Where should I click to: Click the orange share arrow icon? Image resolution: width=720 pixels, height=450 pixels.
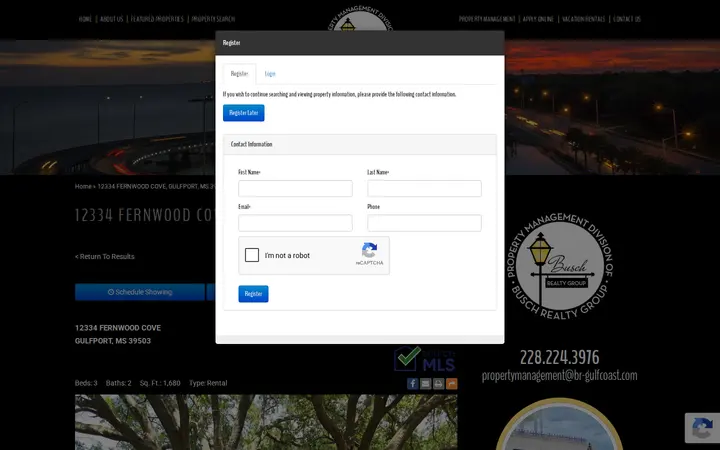point(451,383)
